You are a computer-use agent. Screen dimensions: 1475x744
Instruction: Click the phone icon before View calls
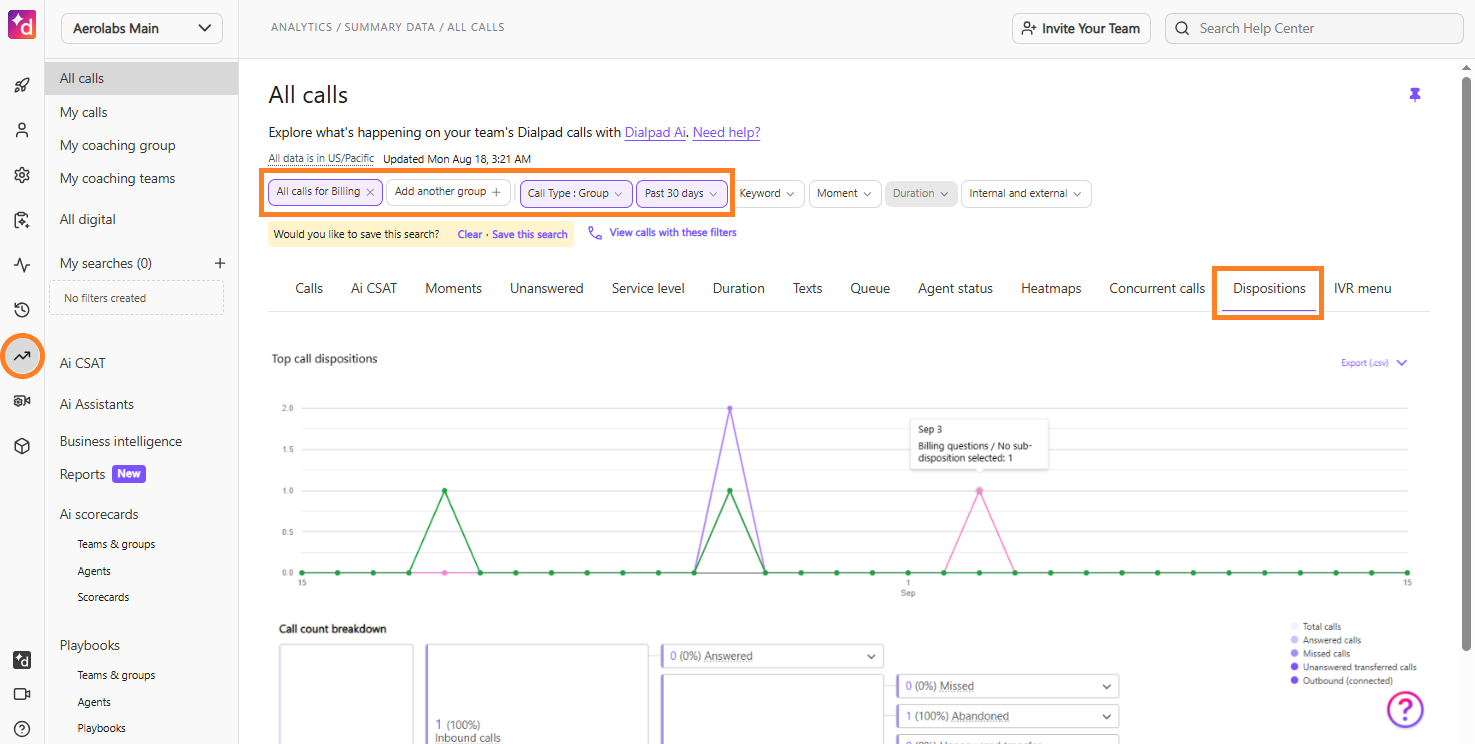(x=595, y=232)
